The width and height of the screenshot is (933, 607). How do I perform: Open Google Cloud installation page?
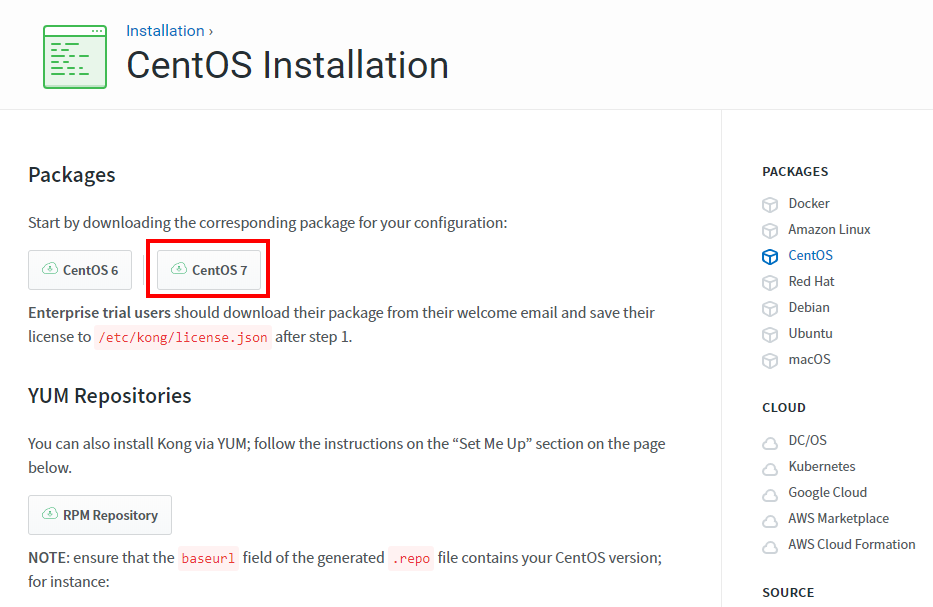828,493
